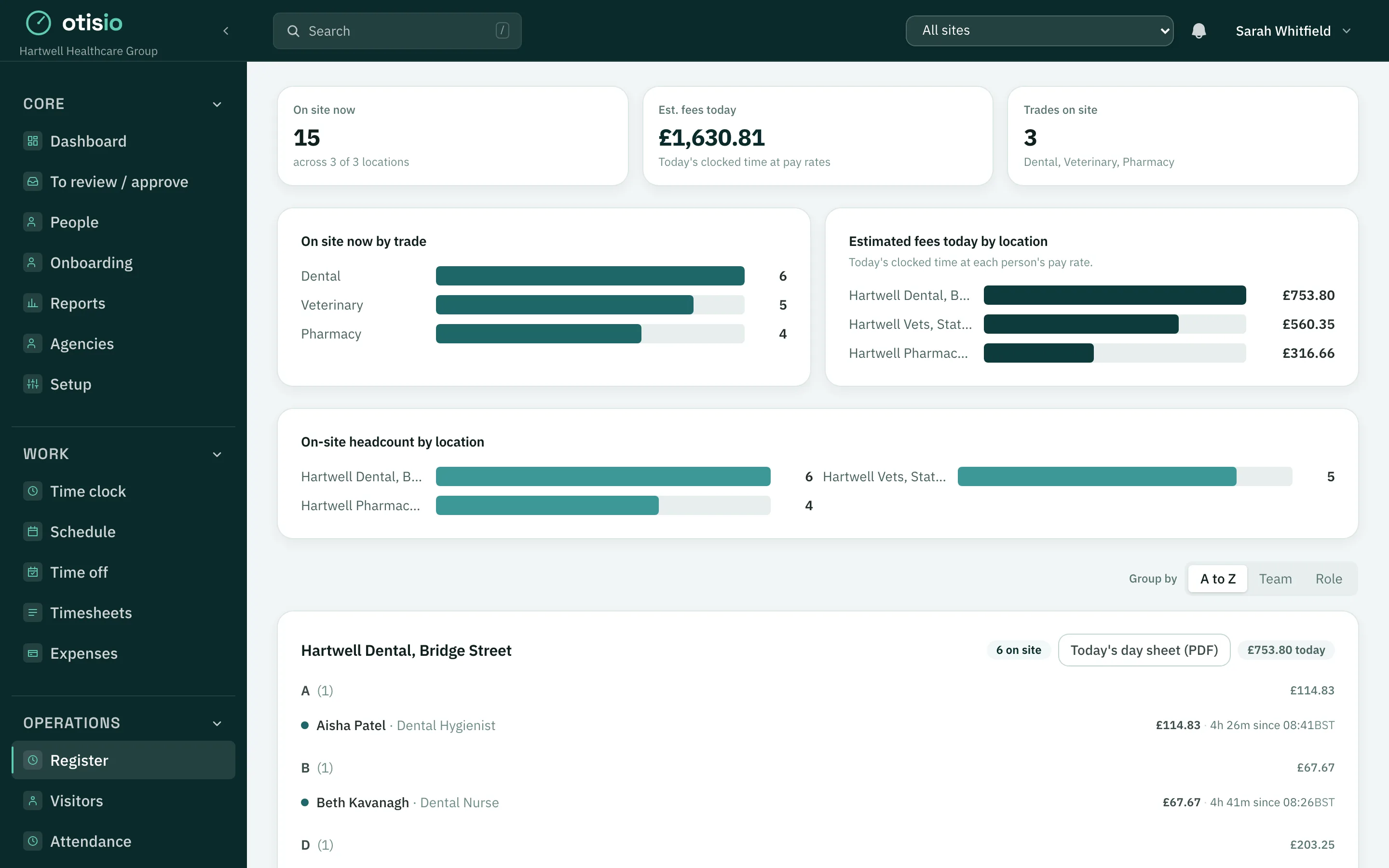Focus the Search input field
Screen dimensions: 1389x868
[x=397, y=31]
